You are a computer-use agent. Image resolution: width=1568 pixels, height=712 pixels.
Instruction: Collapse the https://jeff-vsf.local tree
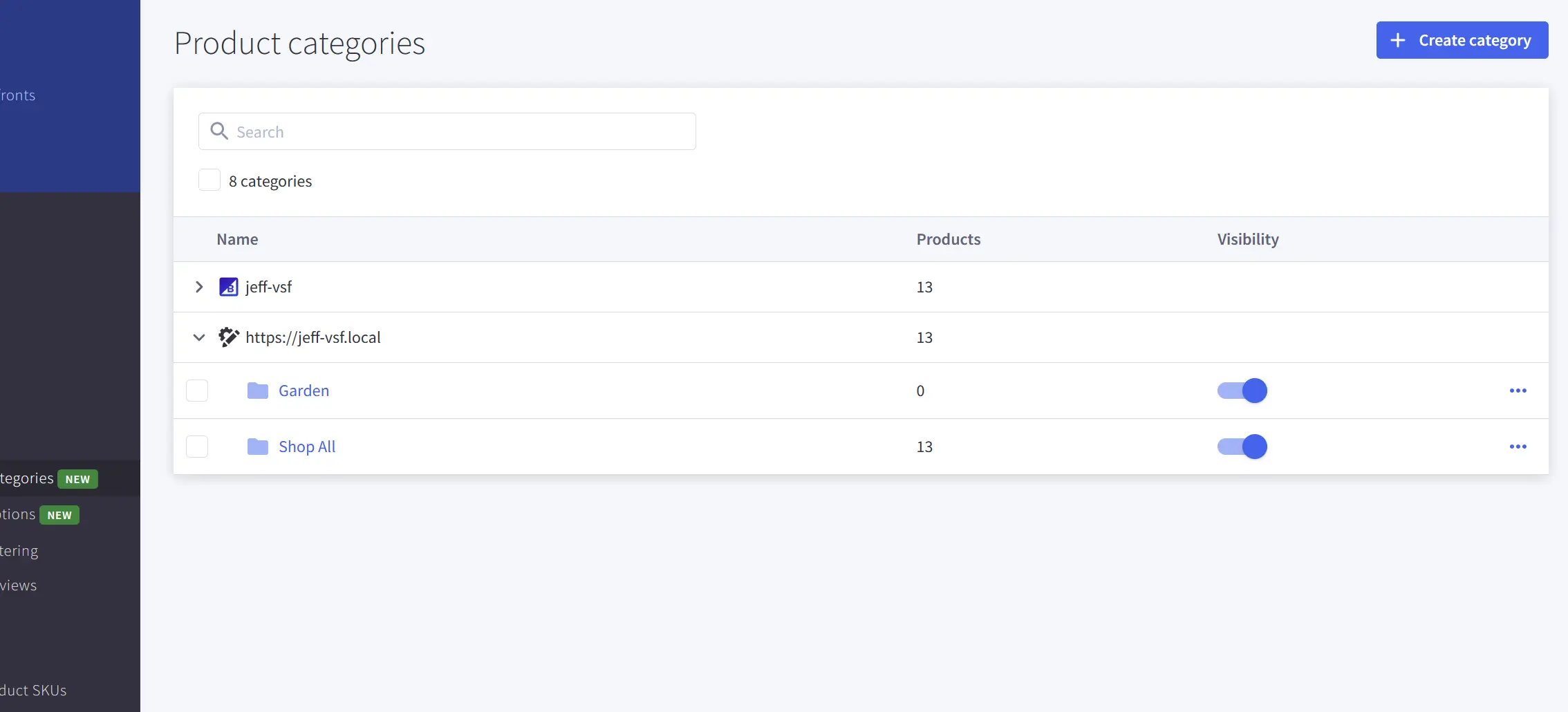point(199,337)
